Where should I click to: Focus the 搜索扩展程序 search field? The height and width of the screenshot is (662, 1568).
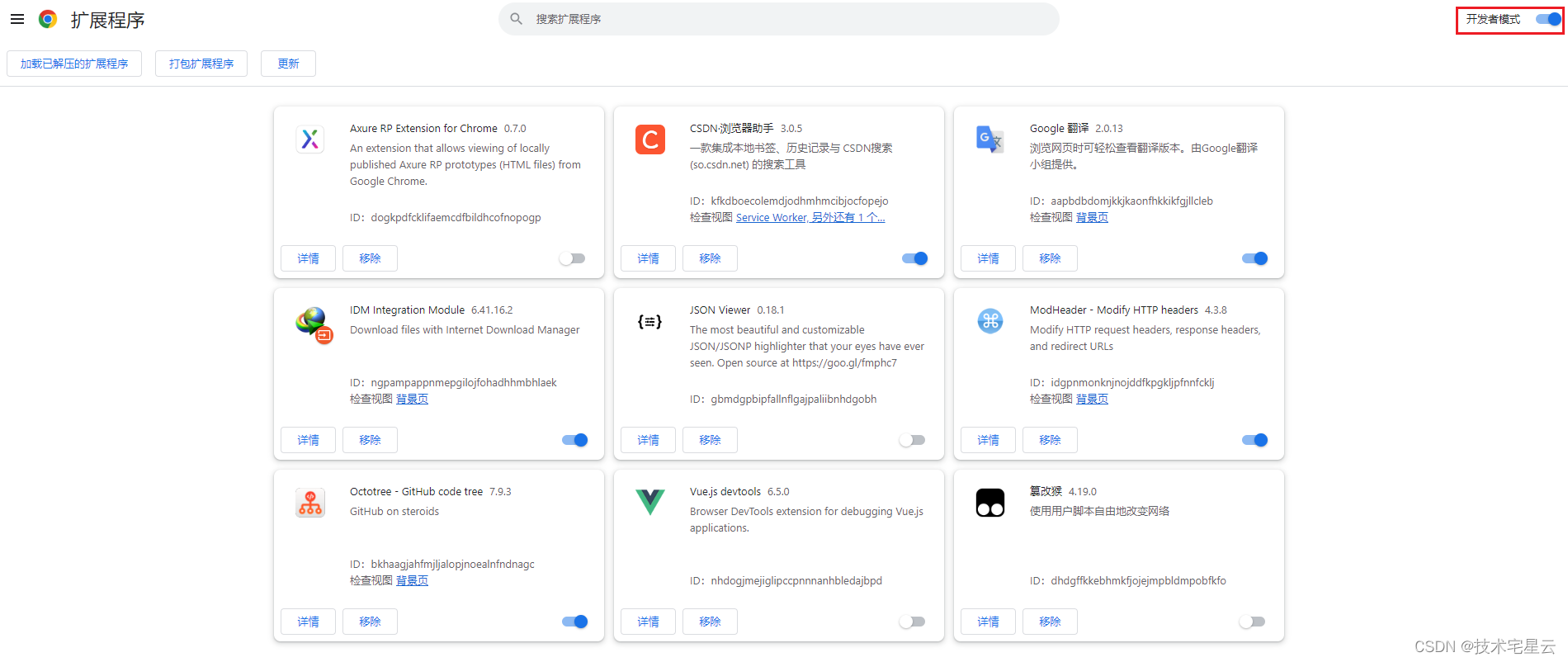tap(779, 19)
